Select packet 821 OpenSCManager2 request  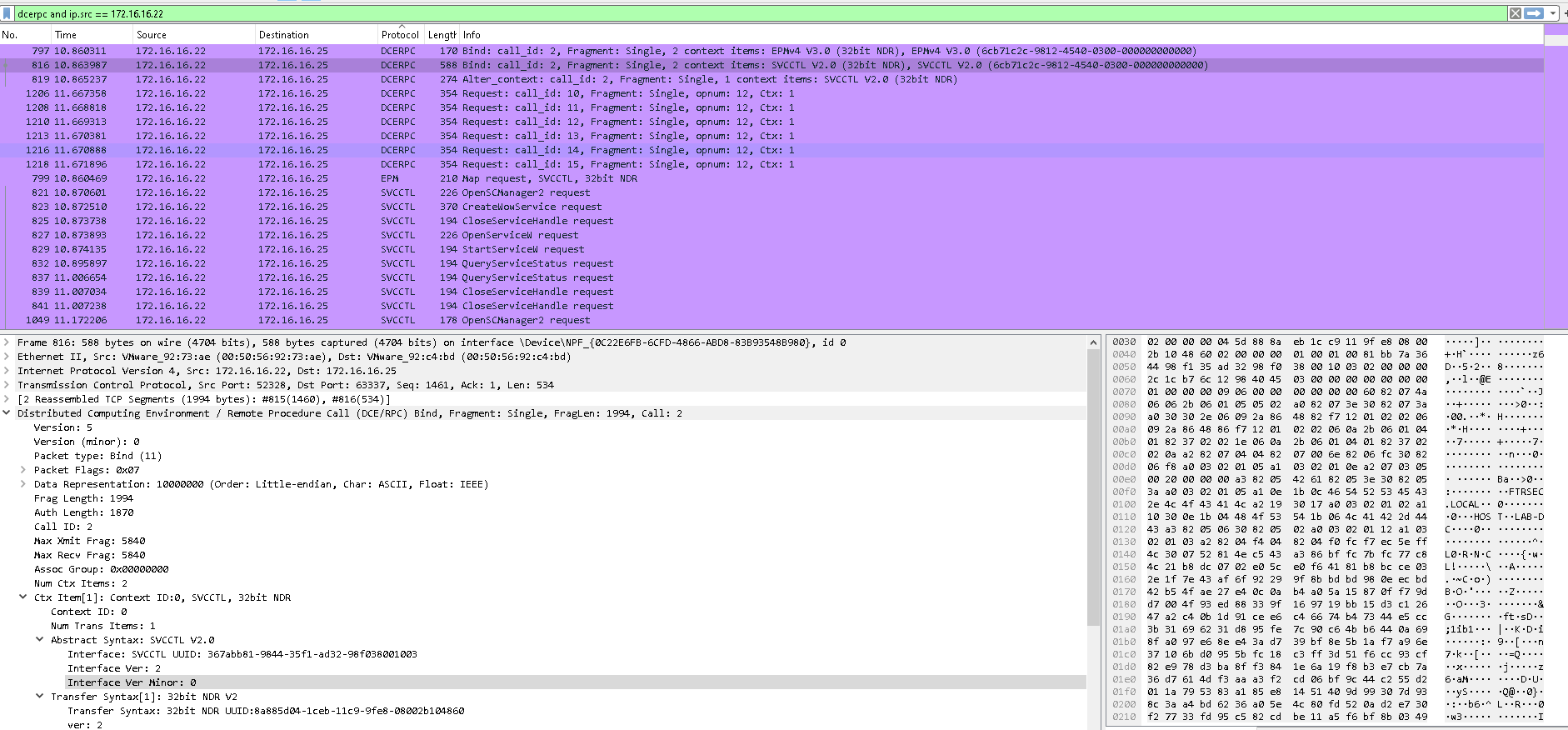(x=772, y=192)
